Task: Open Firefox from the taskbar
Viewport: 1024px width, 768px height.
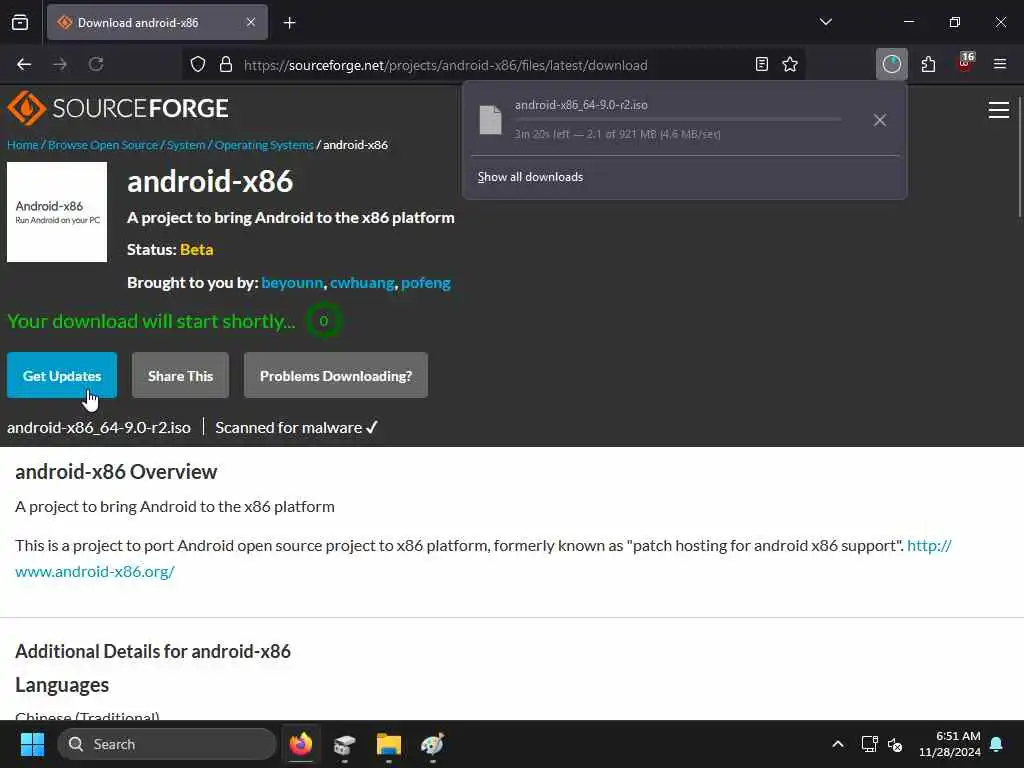Action: (x=301, y=744)
